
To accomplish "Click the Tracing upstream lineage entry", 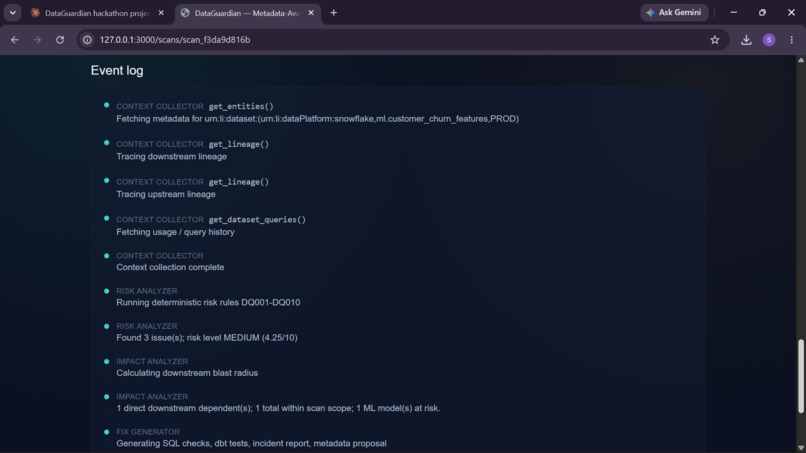I will pos(166,194).
